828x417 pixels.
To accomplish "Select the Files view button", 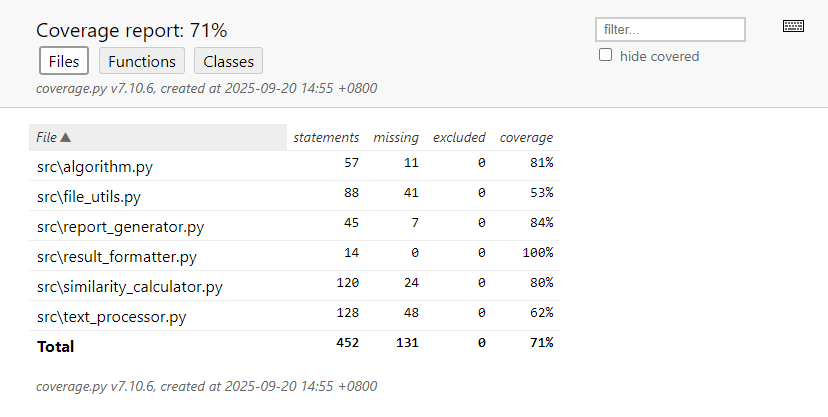I will [64, 61].
